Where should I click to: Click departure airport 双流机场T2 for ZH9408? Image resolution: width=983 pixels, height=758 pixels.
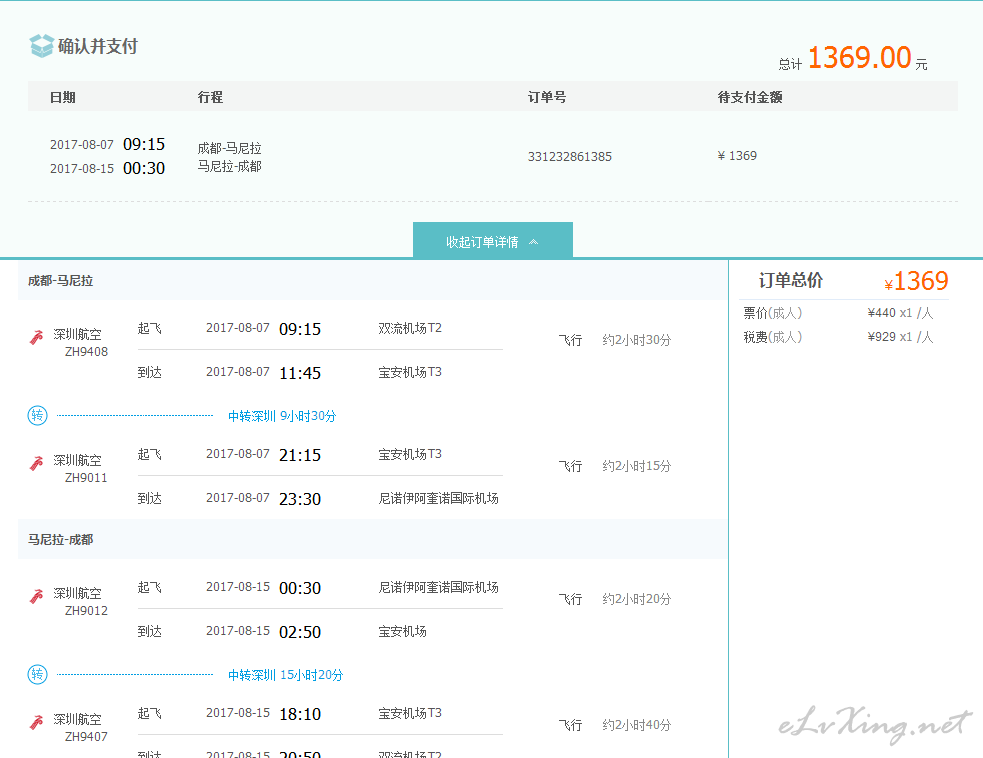pyautogui.click(x=410, y=328)
